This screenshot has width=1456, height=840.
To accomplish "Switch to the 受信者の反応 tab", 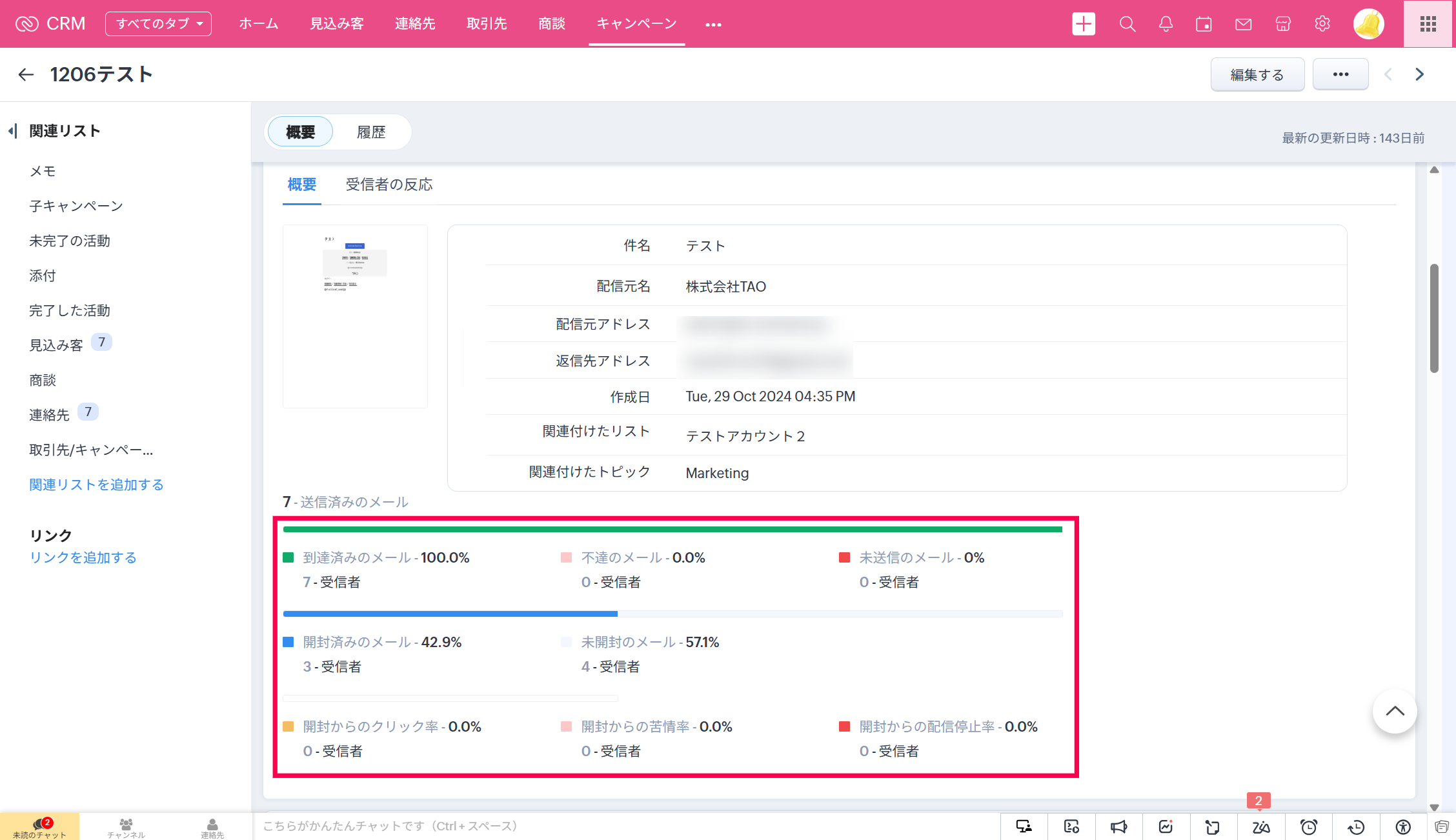I will click(x=389, y=185).
